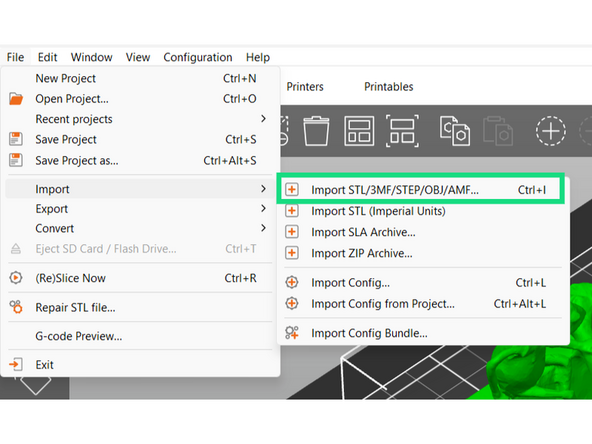
Task: Open G-code Preview... entry
Action: pos(140,336)
